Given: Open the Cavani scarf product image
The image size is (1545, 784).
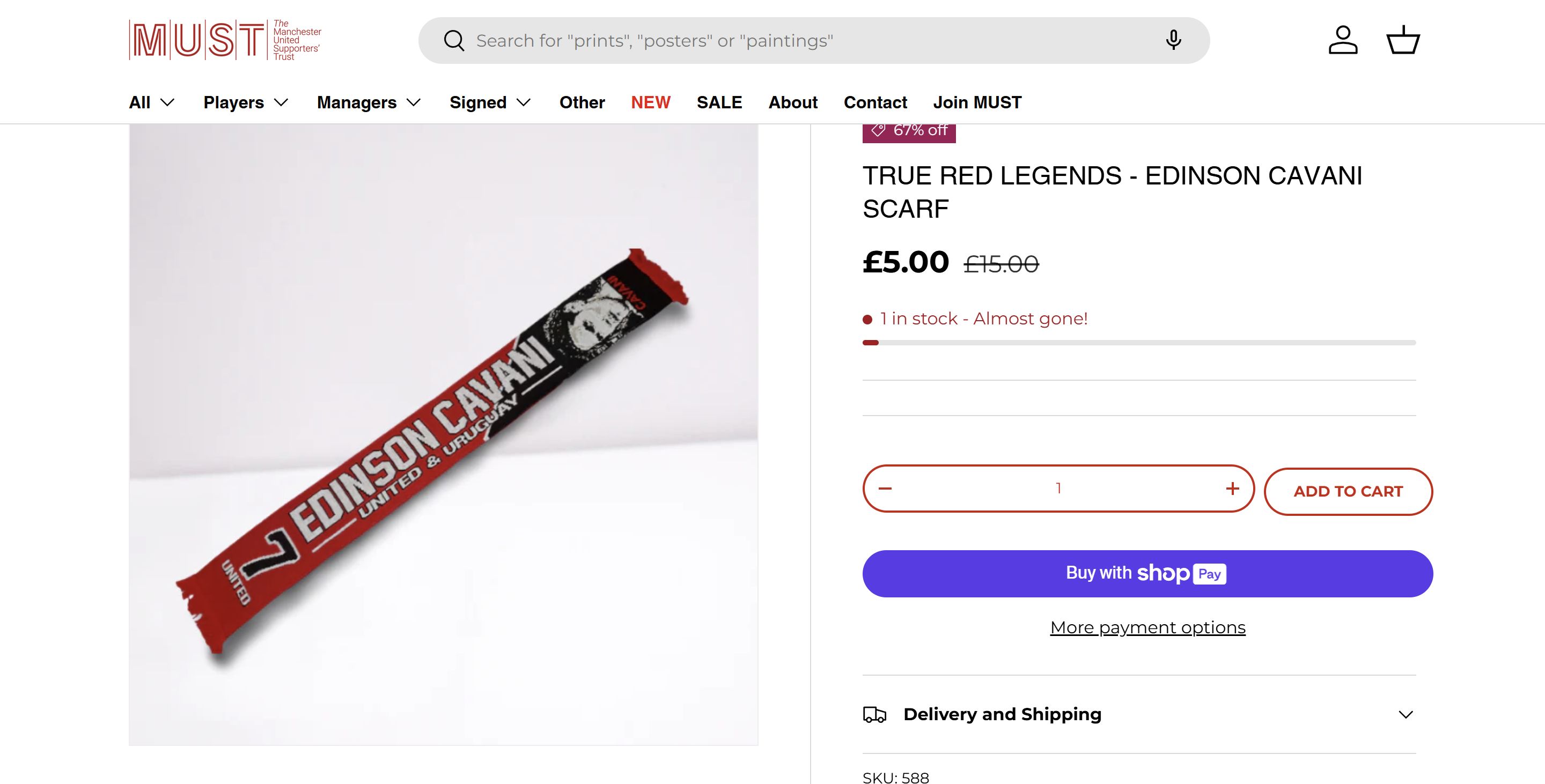Looking at the screenshot, I should tap(443, 434).
